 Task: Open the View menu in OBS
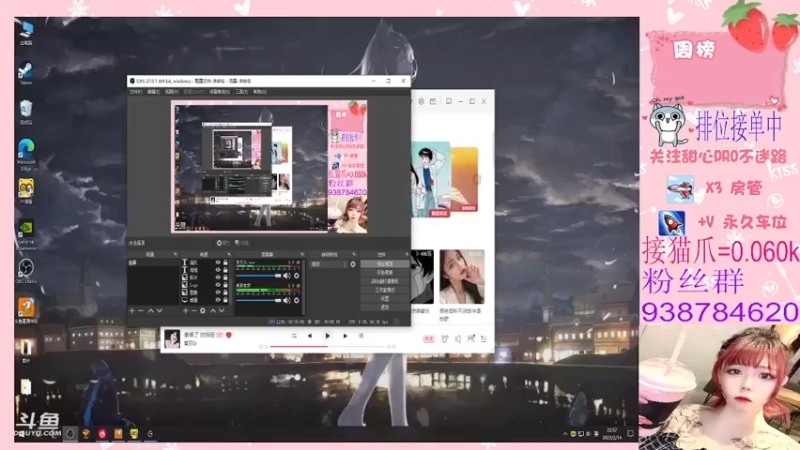point(171,92)
